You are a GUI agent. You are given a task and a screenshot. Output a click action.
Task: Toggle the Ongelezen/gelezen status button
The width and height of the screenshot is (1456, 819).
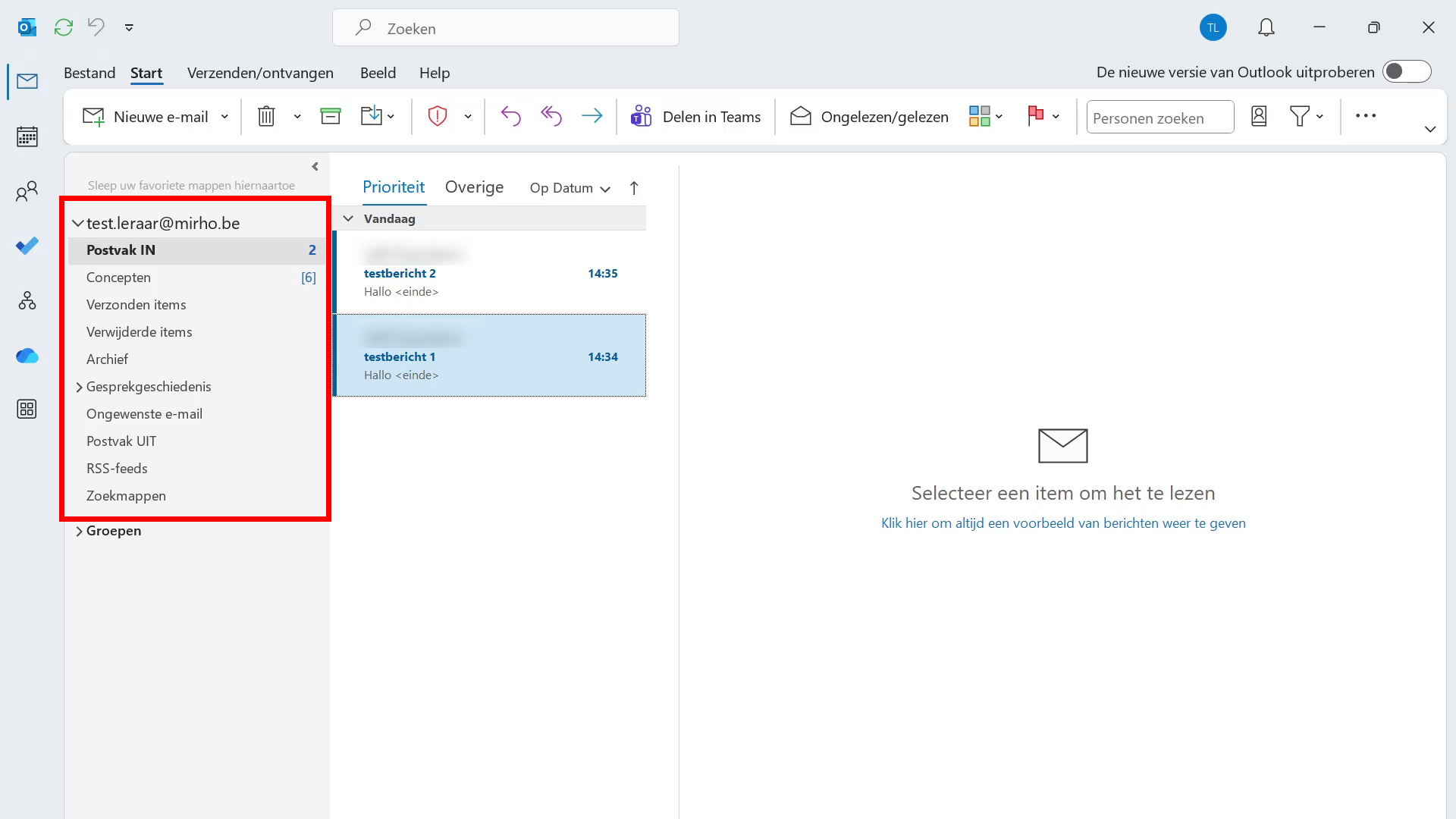pos(869,117)
